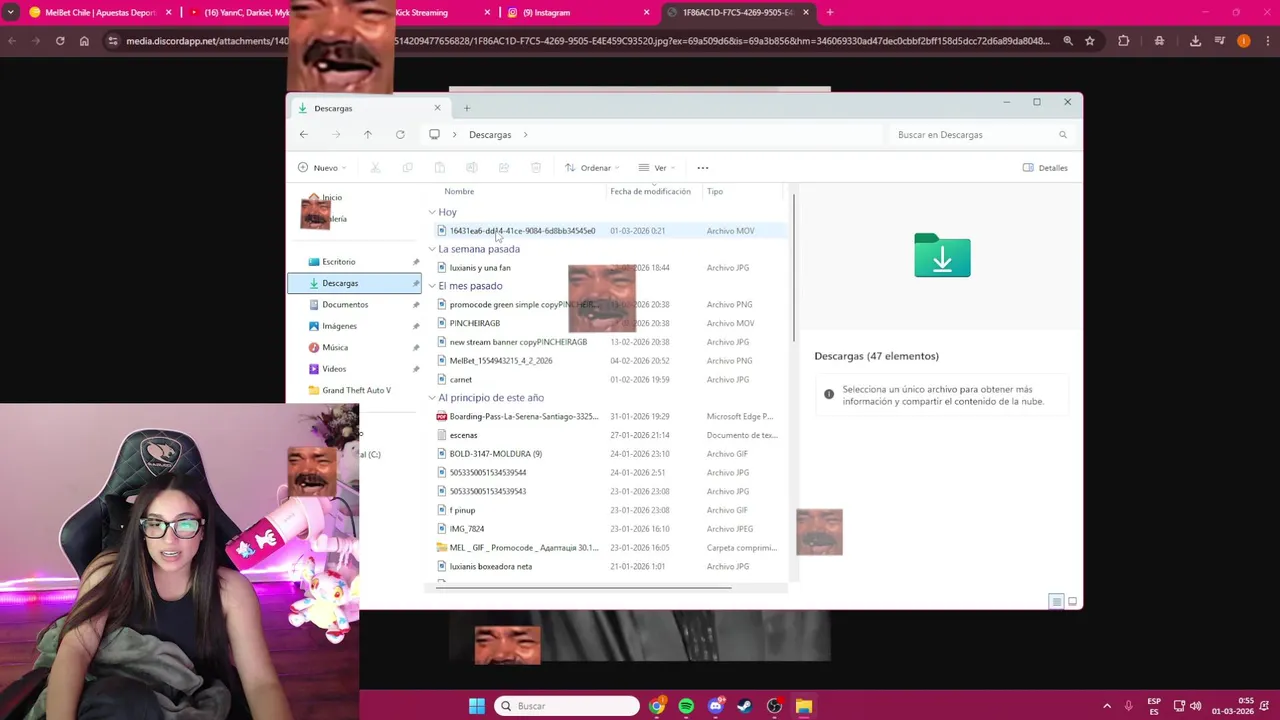Image resolution: width=1280 pixels, height=720 pixels.
Task: Click the Share icon in Explorer toolbar
Action: 504,168
